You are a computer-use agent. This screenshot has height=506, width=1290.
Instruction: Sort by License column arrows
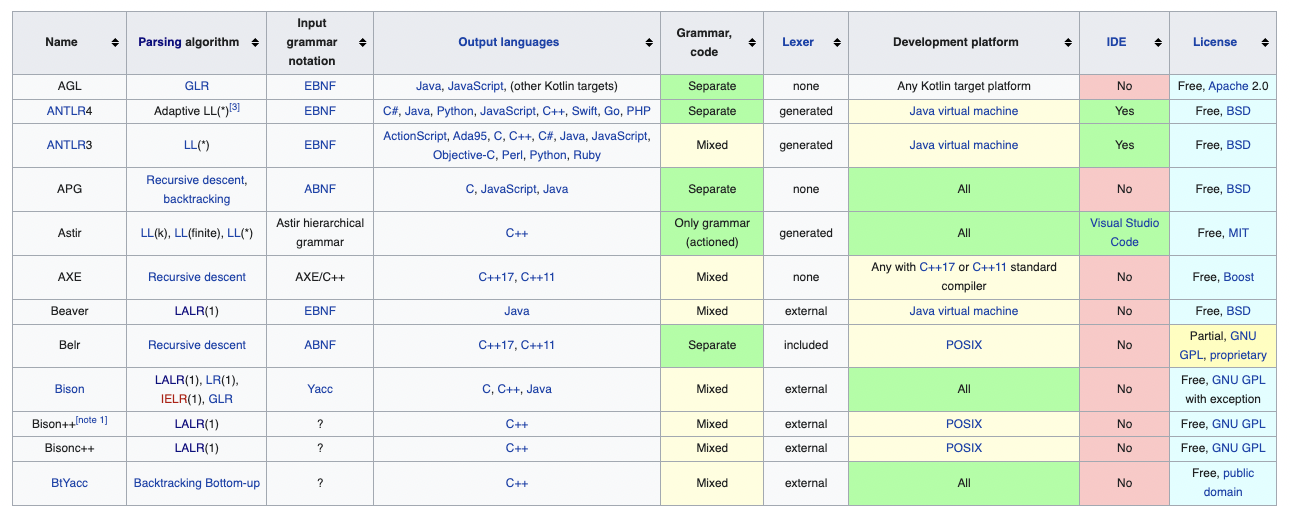click(x=1266, y=43)
